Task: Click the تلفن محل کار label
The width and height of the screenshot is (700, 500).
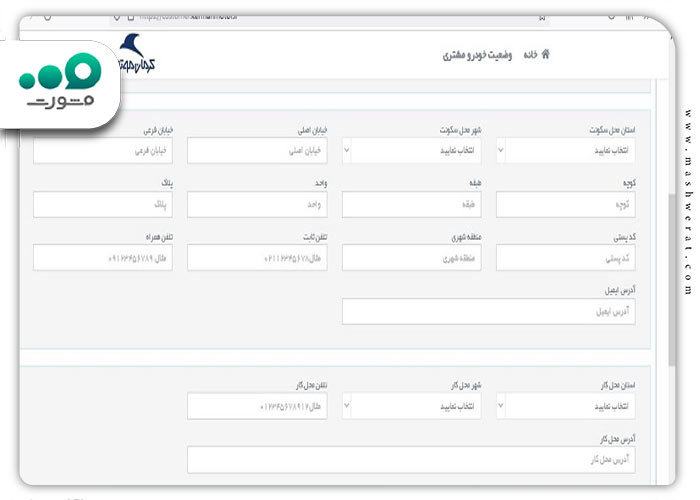Action: 311,385
